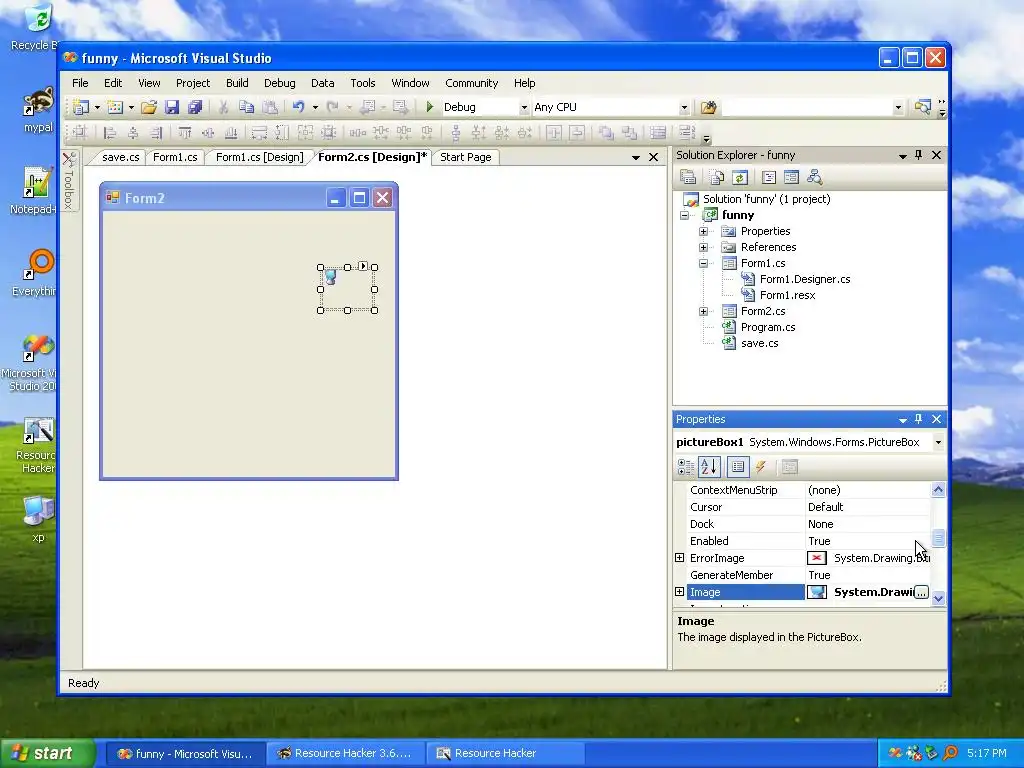Click the Add New Item toolbar icon

pyautogui.click(x=115, y=107)
